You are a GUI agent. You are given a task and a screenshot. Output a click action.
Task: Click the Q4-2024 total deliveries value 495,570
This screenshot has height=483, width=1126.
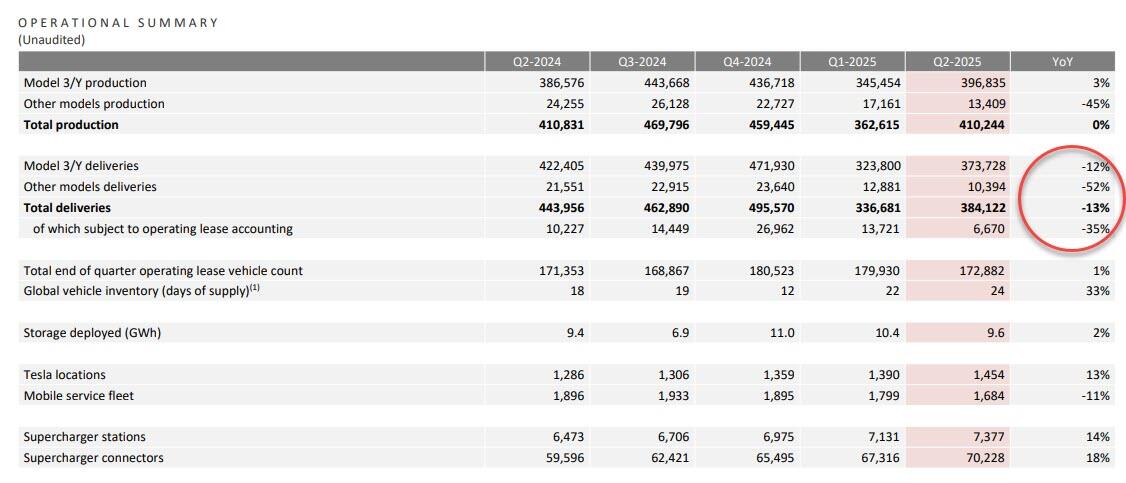coord(770,208)
